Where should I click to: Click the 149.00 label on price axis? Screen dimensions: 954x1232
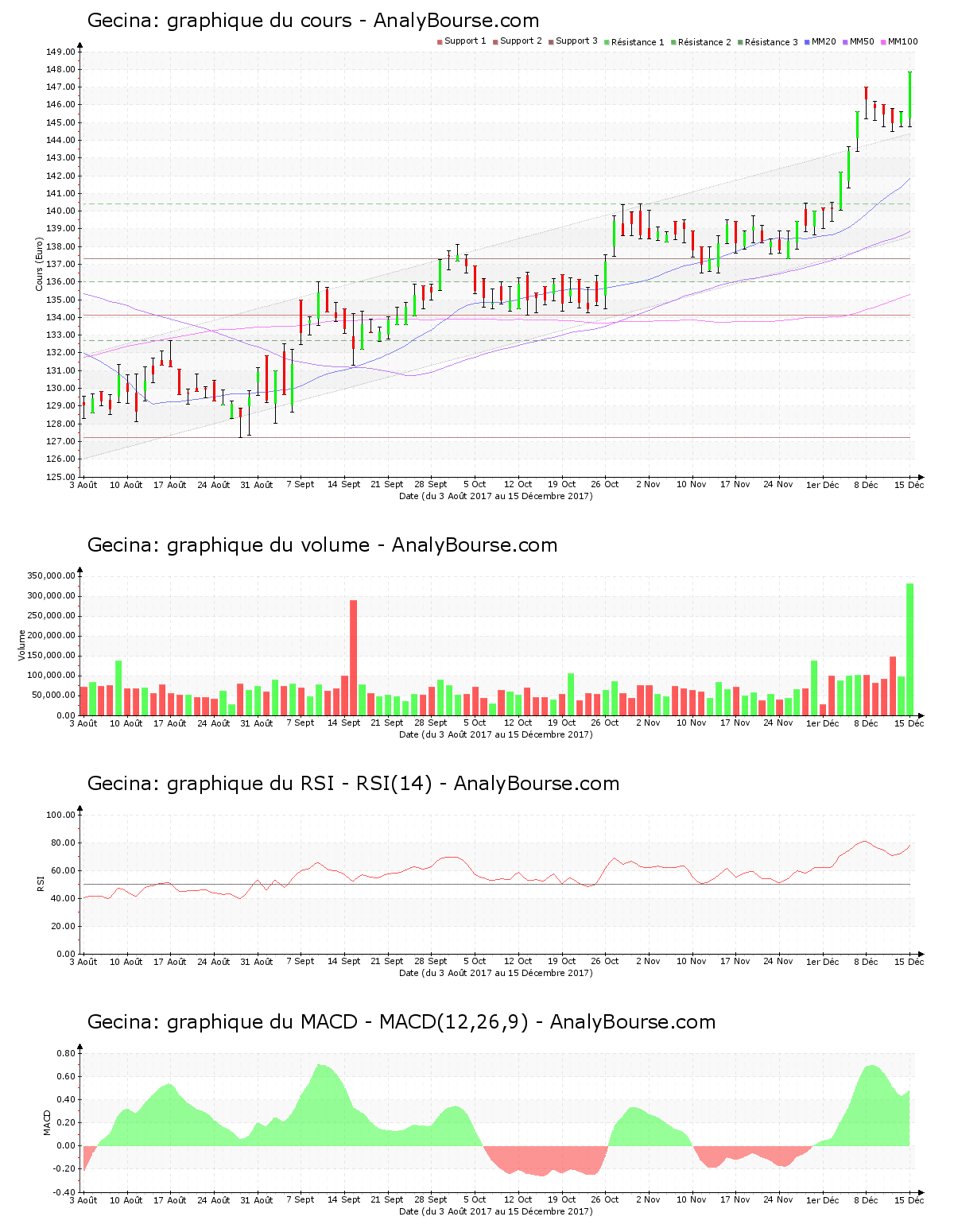click(x=61, y=52)
